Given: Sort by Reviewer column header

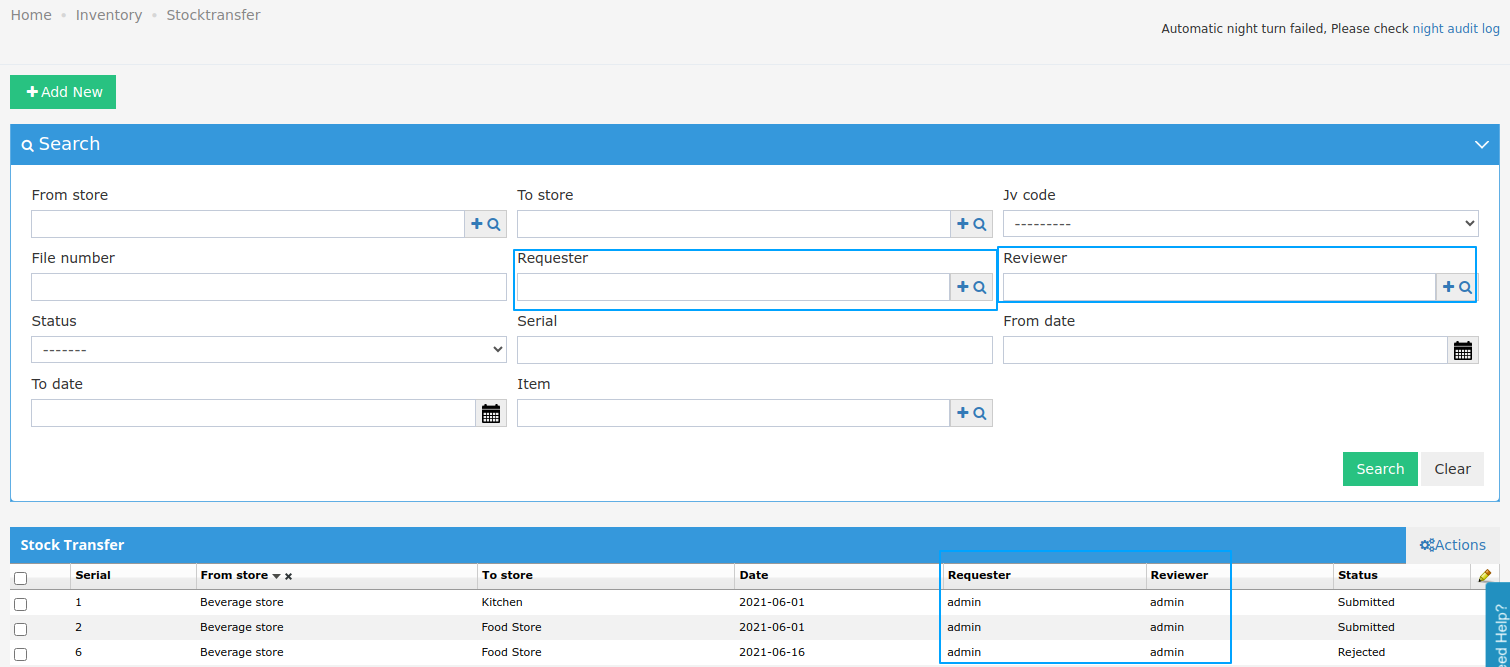Looking at the screenshot, I should pos(1179,575).
